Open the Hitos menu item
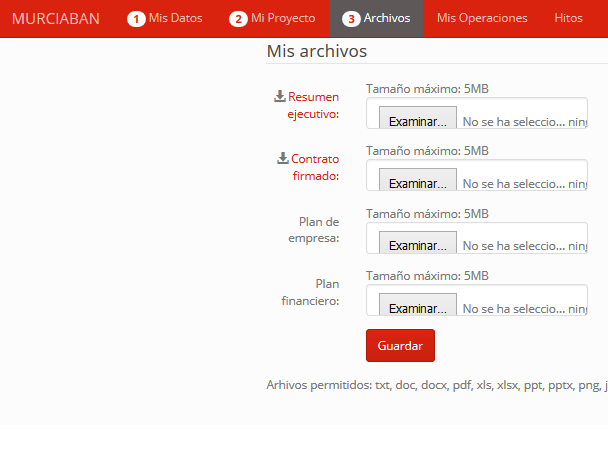The height and width of the screenshot is (468, 608). click(568, 18)
